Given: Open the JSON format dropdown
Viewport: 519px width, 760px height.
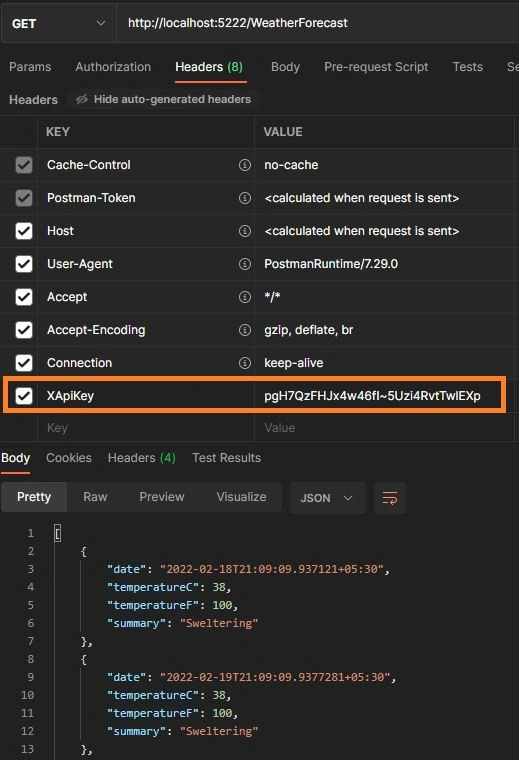Looking at the screenshot, I should click(327, 498).
